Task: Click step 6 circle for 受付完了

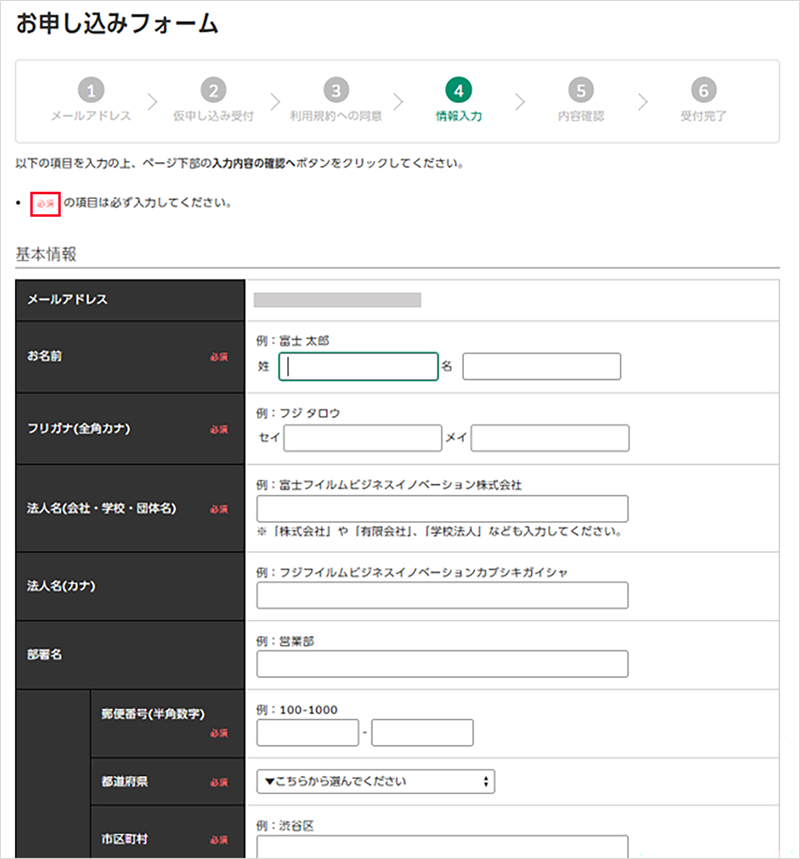Action: (703, 90)
